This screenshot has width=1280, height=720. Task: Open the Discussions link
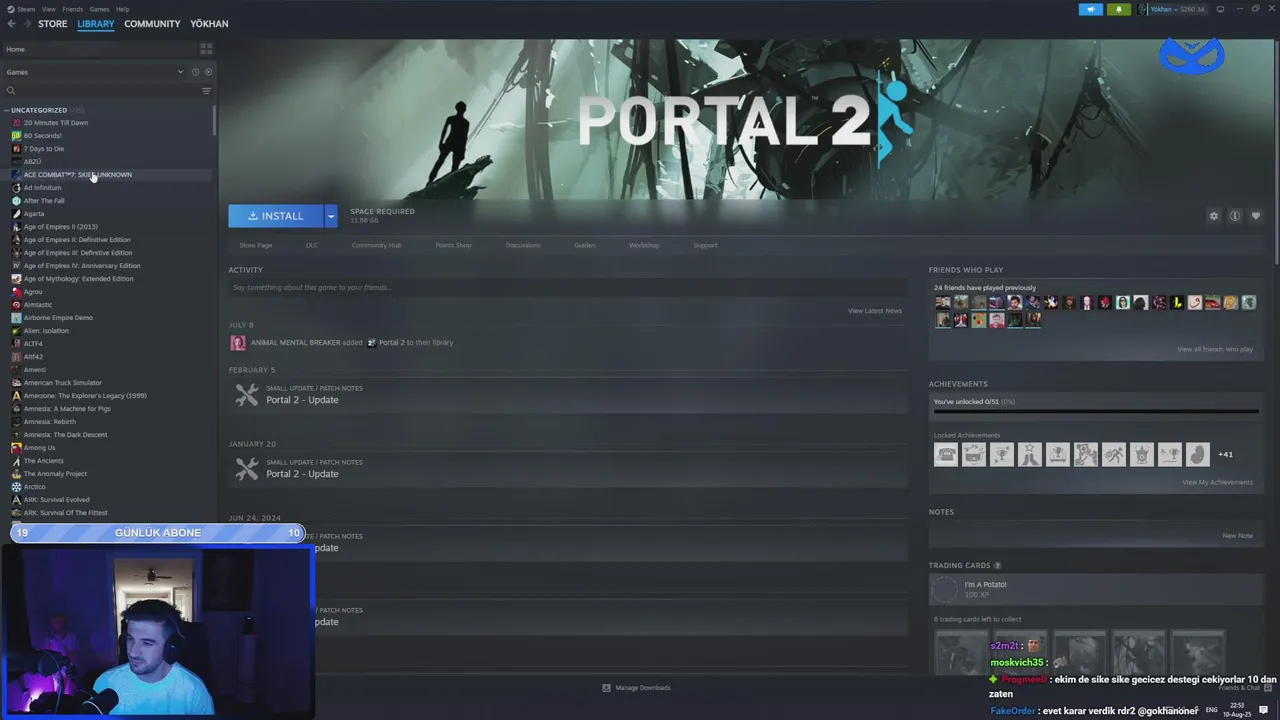(523, 245)
